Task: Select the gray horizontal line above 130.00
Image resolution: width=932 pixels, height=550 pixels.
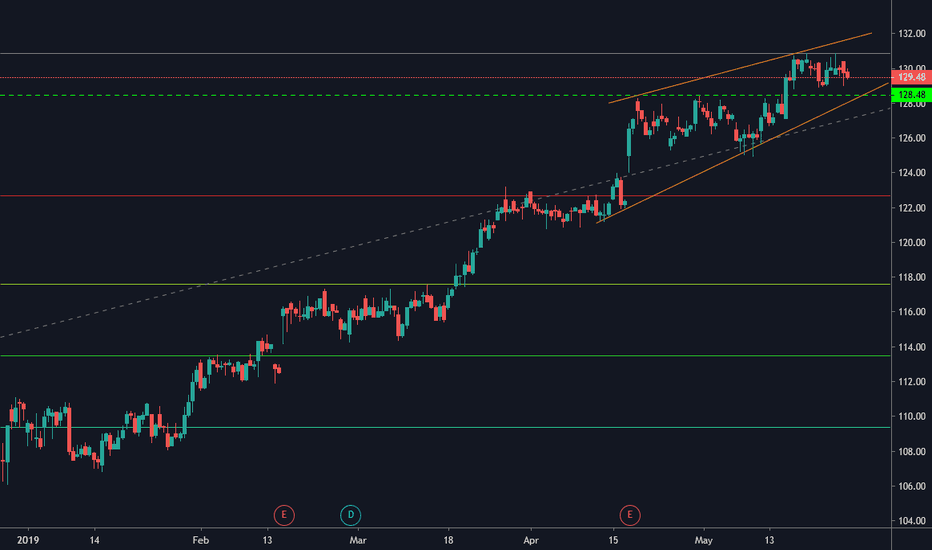Action: 445,54
